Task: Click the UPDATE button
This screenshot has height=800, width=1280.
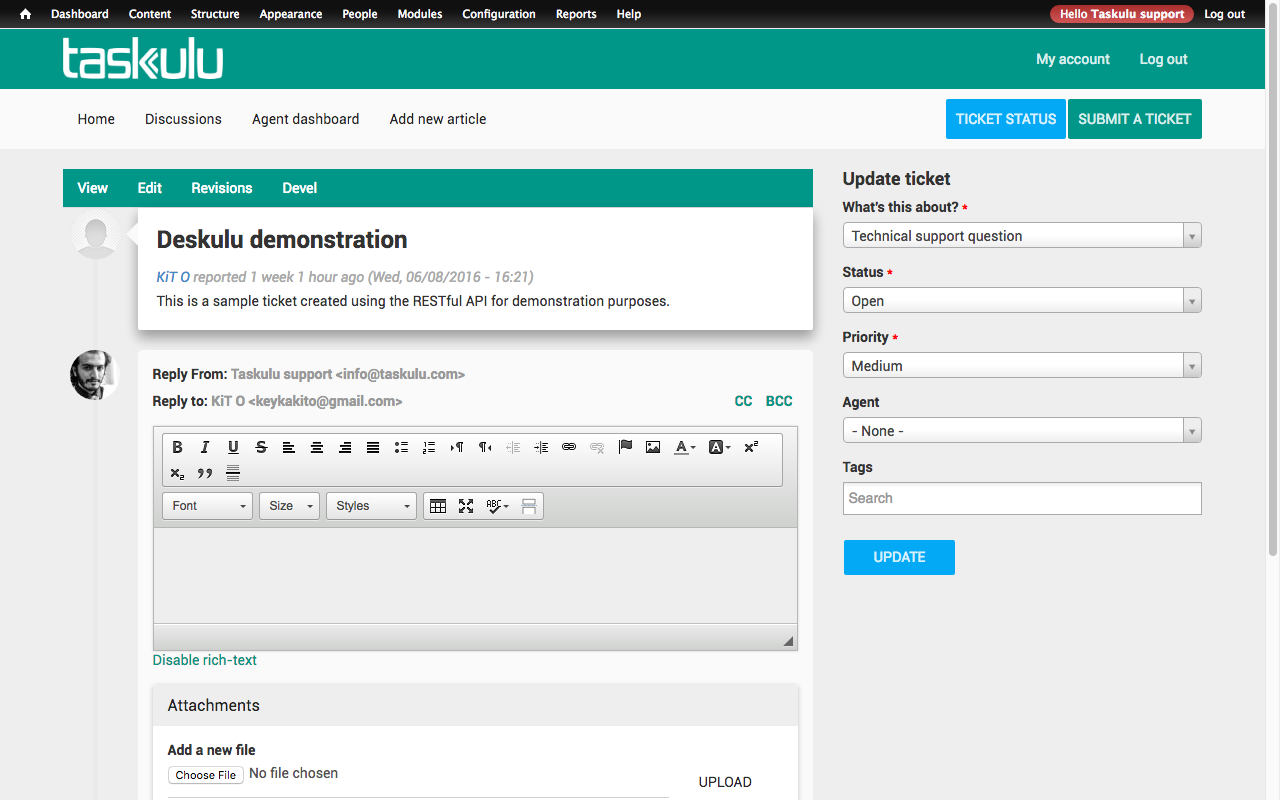Action: (x=899, y=557)
